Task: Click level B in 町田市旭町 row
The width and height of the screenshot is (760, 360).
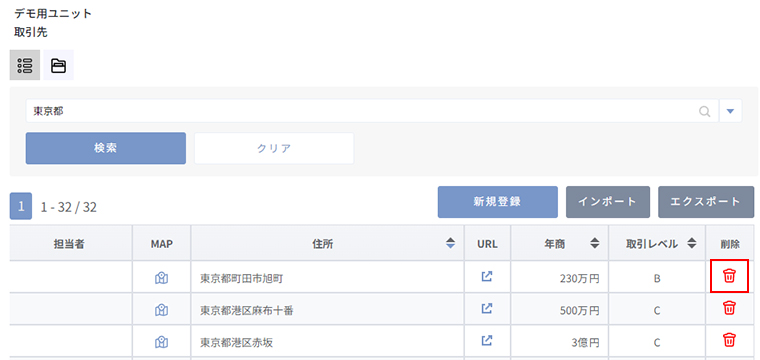Action: [x=657, y=279]
